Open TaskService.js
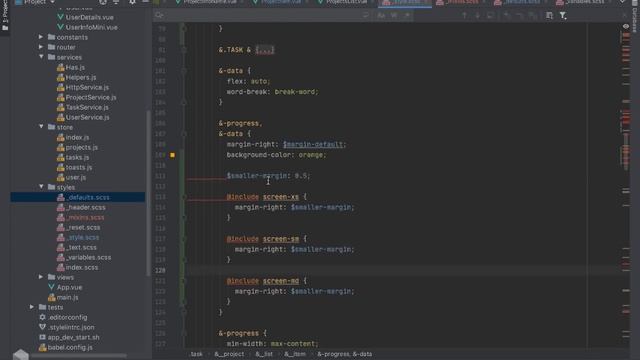This screenshot has height=360, width=640. (x=87, y=107)
